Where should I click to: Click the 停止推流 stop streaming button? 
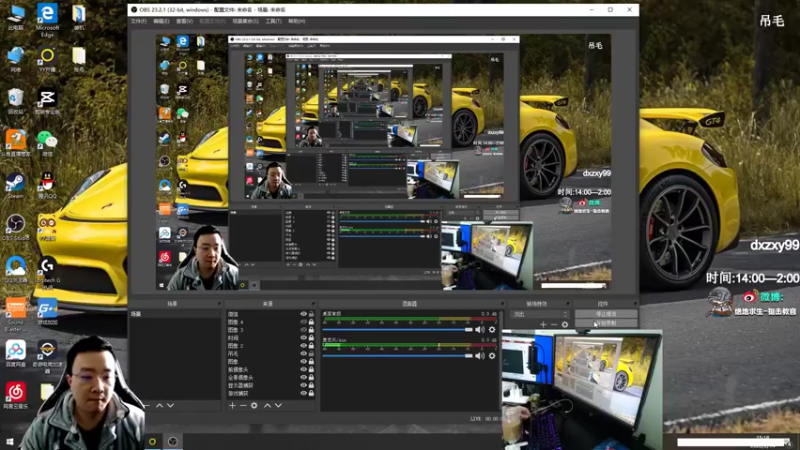(606, 314)
